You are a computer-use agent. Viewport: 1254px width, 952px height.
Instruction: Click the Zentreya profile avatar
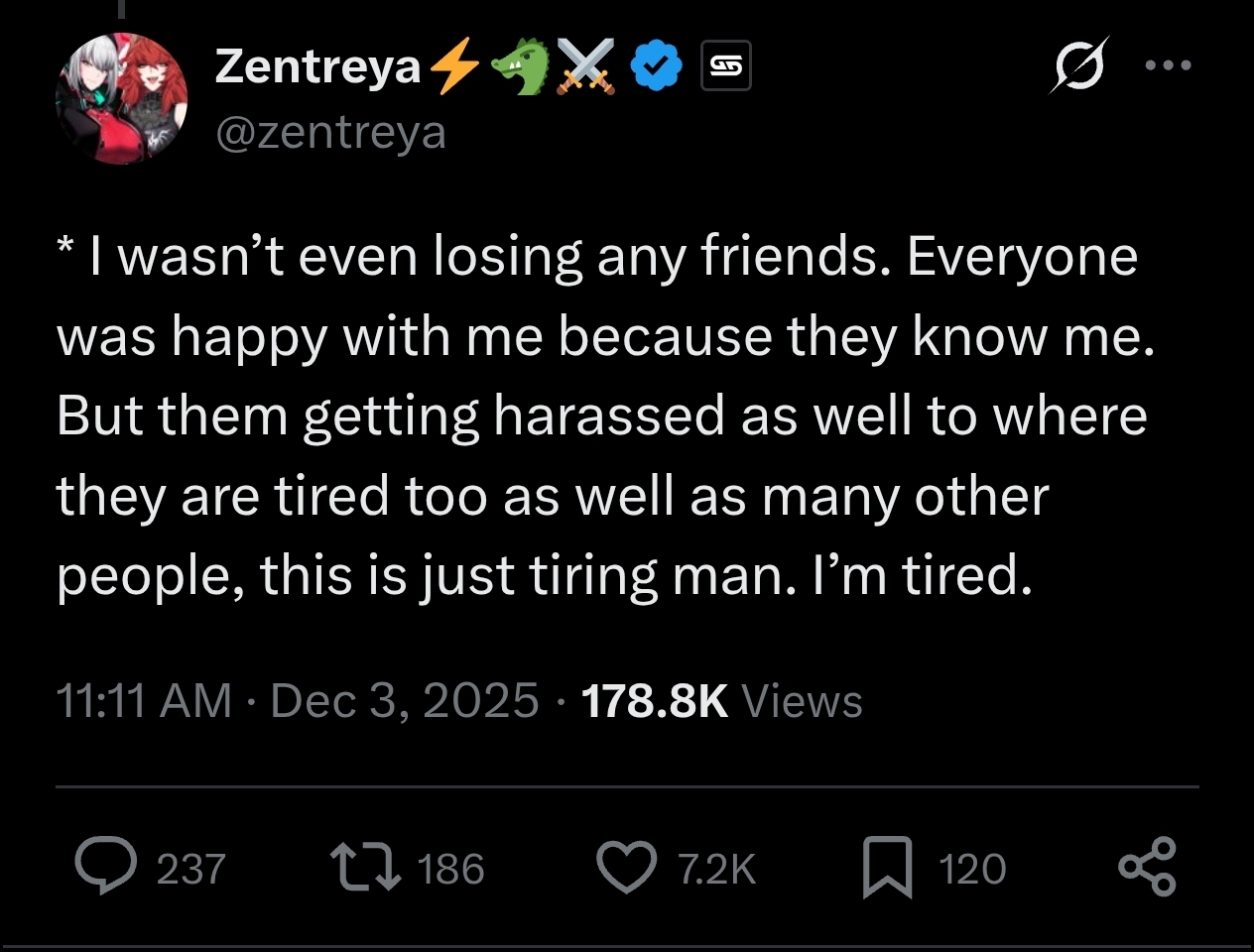coord(121,97)
